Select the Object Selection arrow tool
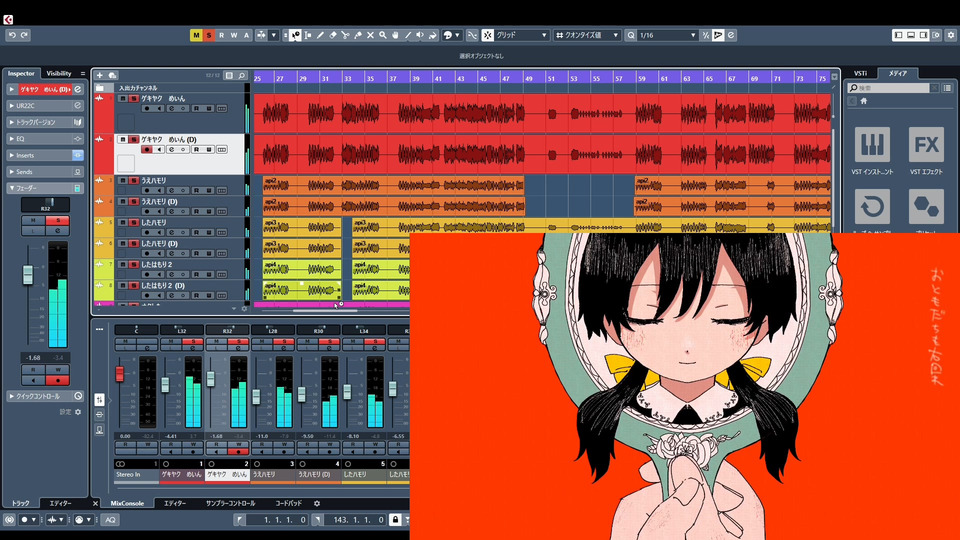The image size is (960, 540). [x=296, y=36]
